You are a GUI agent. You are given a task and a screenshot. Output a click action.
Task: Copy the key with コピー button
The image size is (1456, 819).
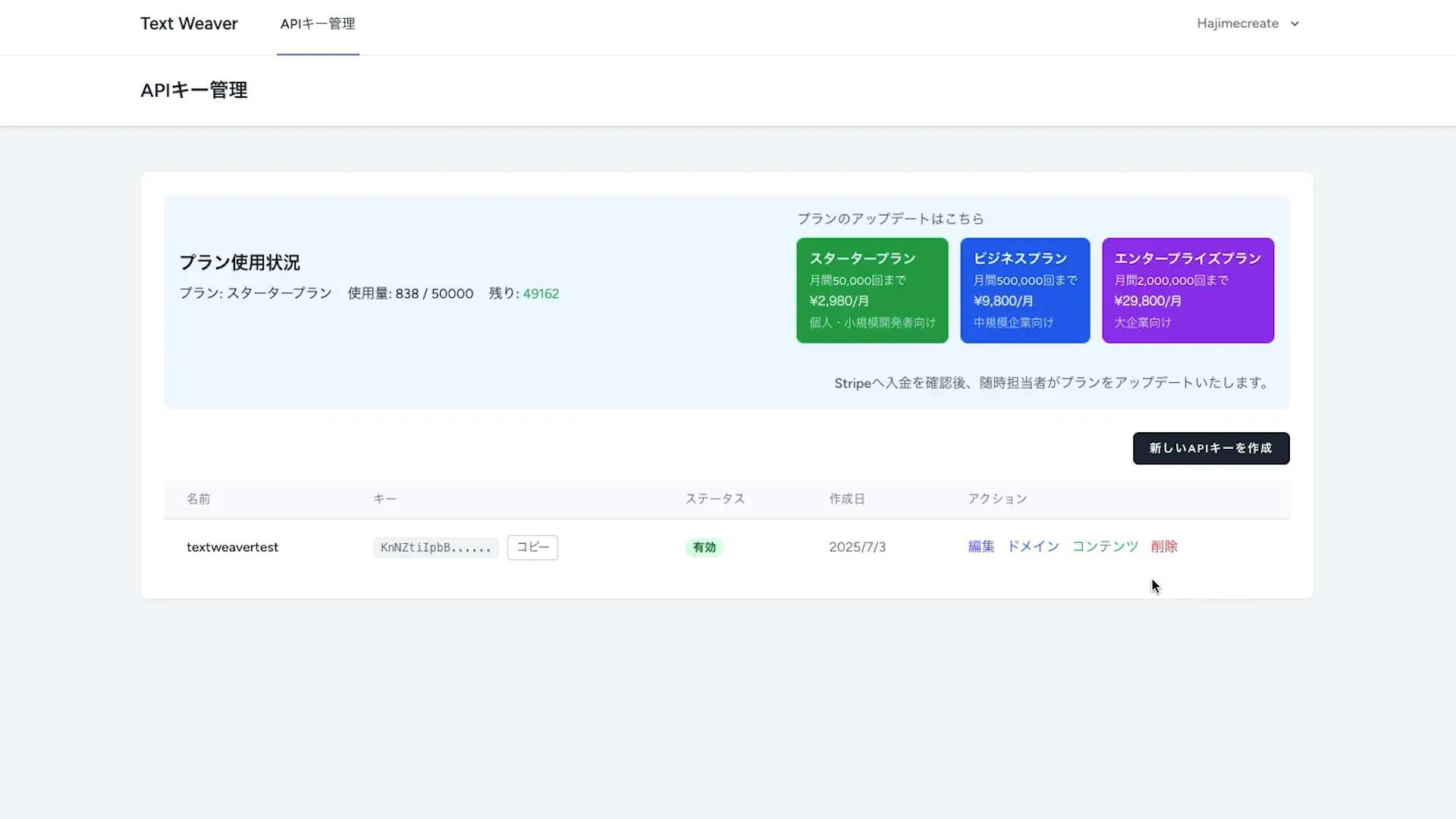click(x=532, y=548)
